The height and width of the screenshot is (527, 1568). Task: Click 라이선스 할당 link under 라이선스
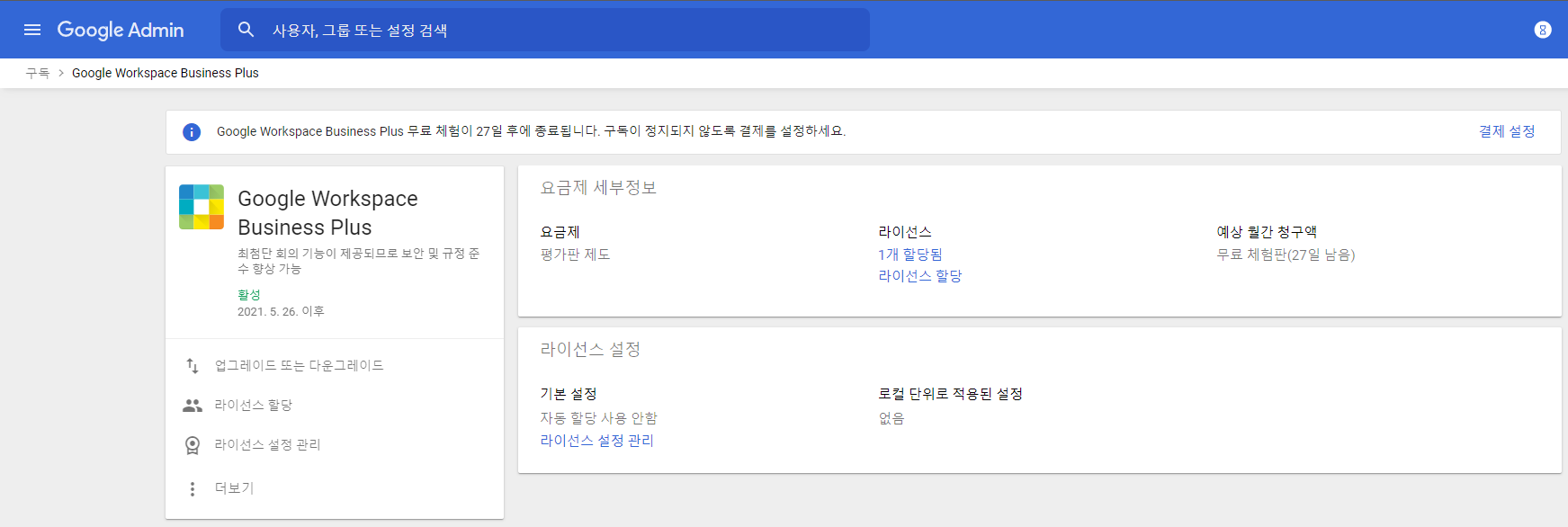(x=920, y=276)
